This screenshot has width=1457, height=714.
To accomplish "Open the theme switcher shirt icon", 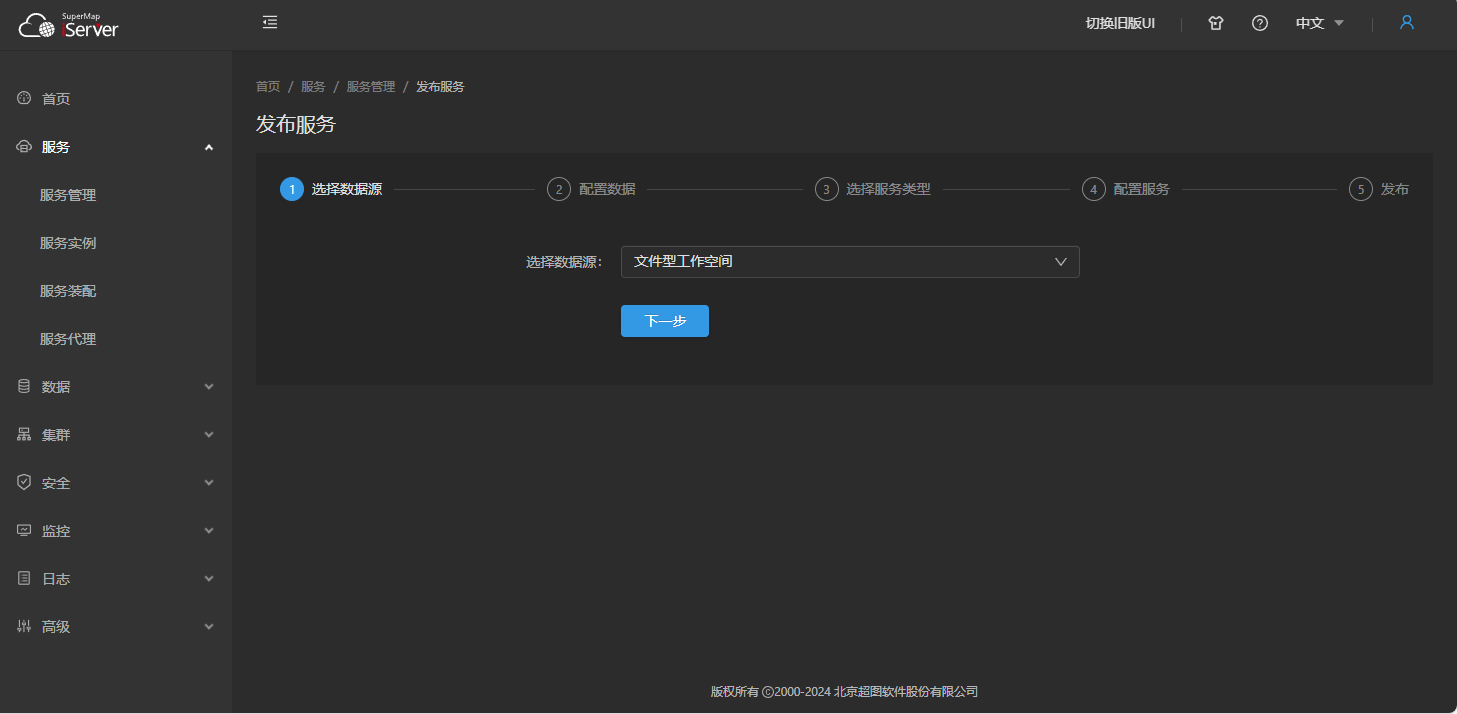I will point(1216,23).
